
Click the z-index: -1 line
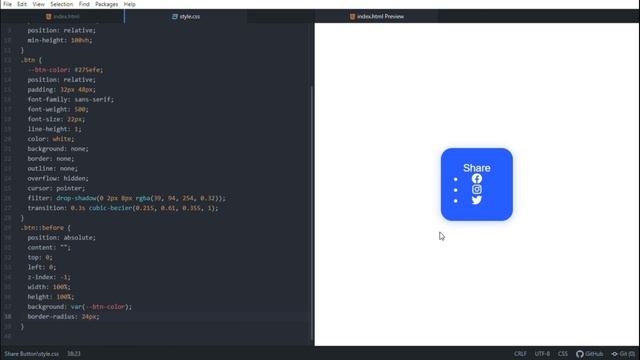49,277
